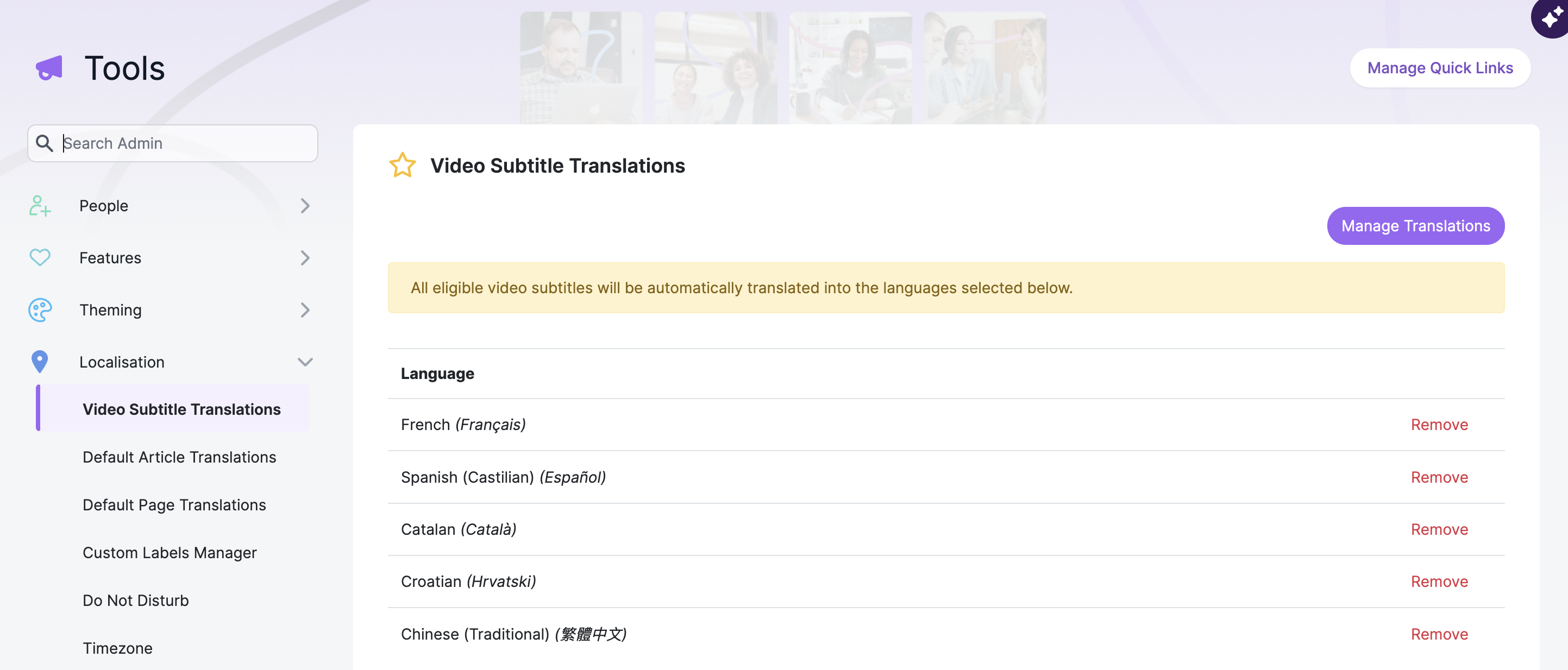This screenshot has height=670, width=1568.
Task: Click the yellow star favorite icon
Action: tap(403, 166)
